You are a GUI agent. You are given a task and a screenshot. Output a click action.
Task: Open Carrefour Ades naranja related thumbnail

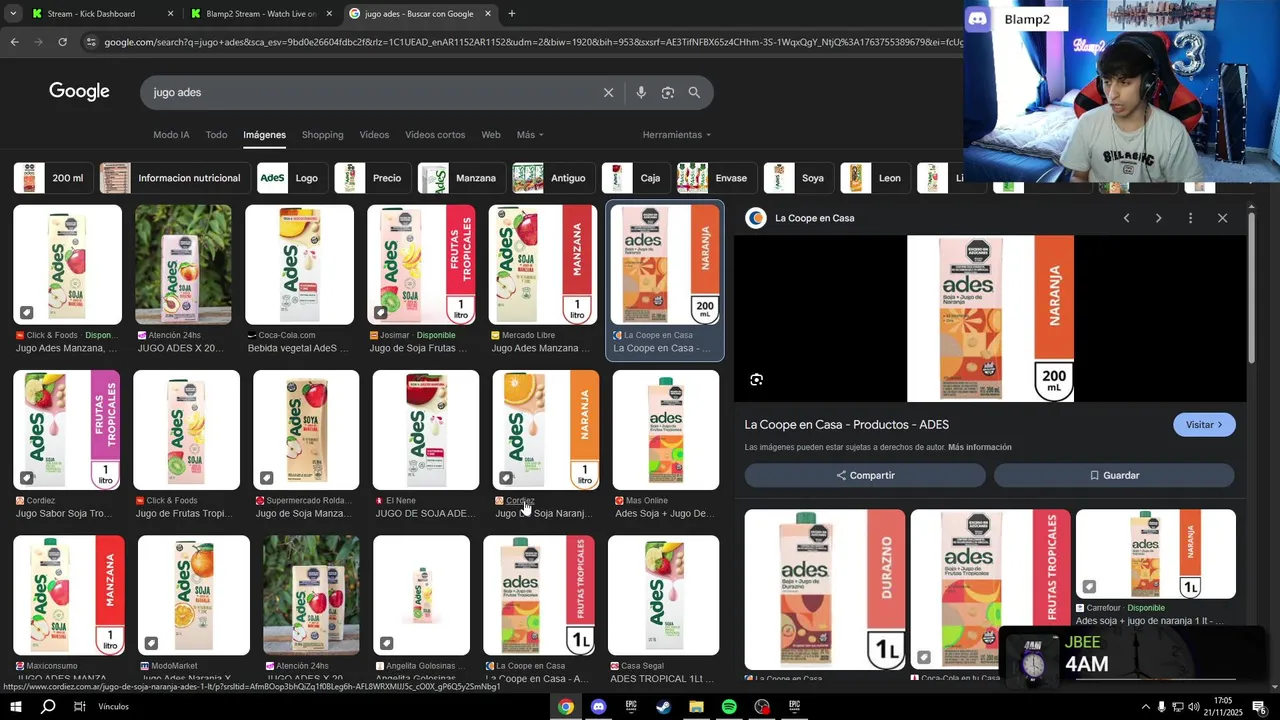[1156, 554]
